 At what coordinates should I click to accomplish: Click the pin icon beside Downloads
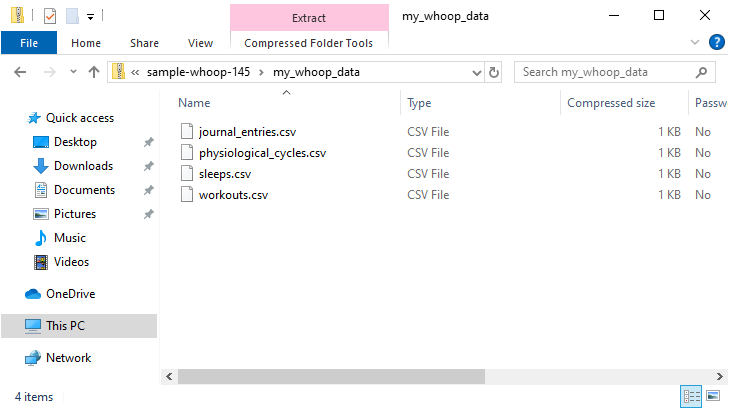pos(148,166)
